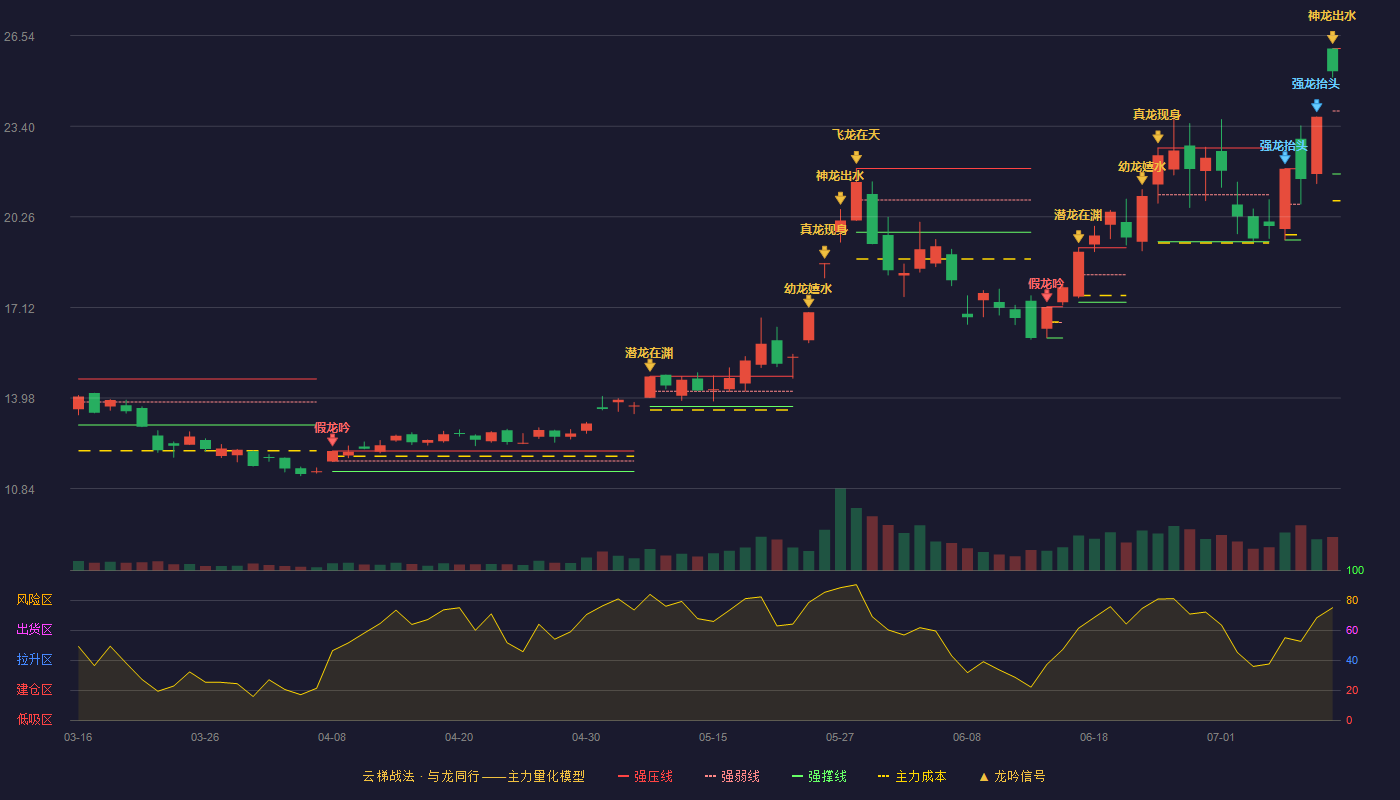Click the green 100 indicator scale label
The height and width of the screenshot is (800, 1400).
tap(1355, 571)
